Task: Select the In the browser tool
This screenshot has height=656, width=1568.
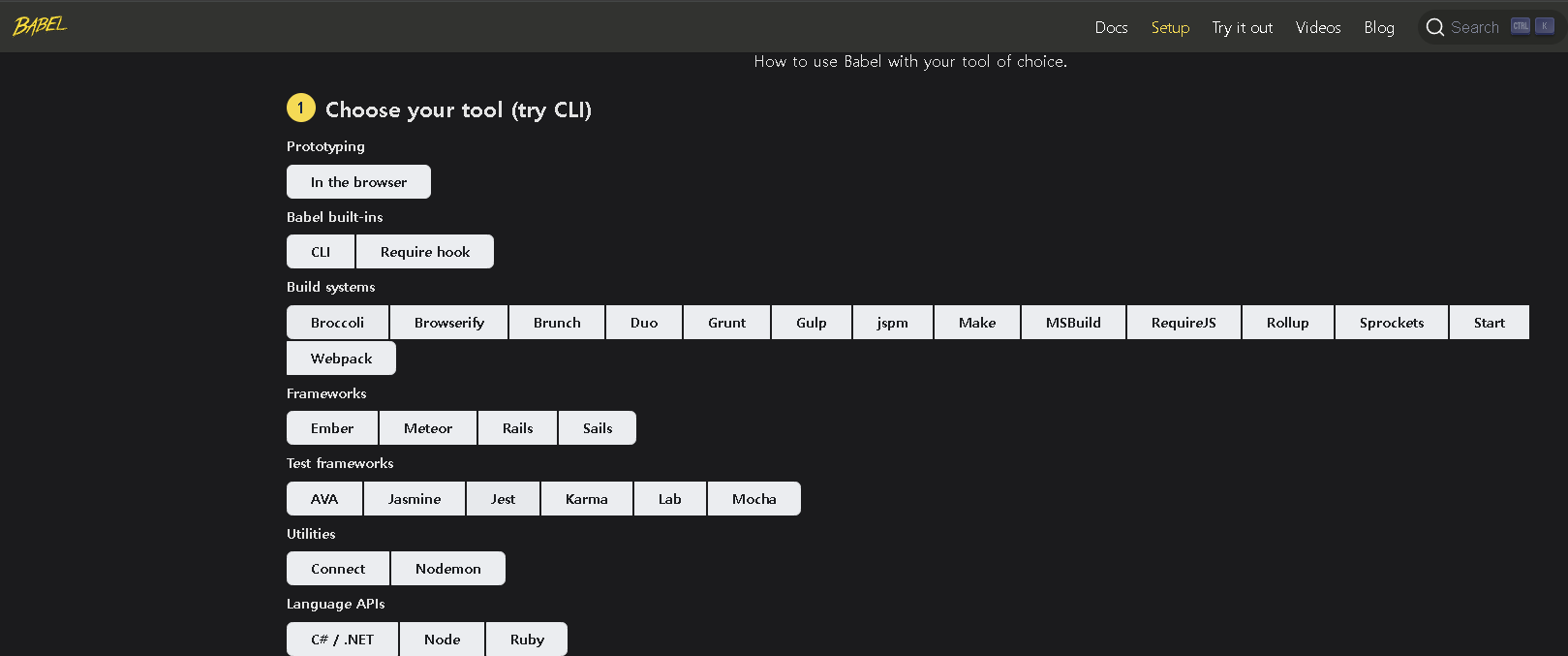Action: (x=358, y=182)
